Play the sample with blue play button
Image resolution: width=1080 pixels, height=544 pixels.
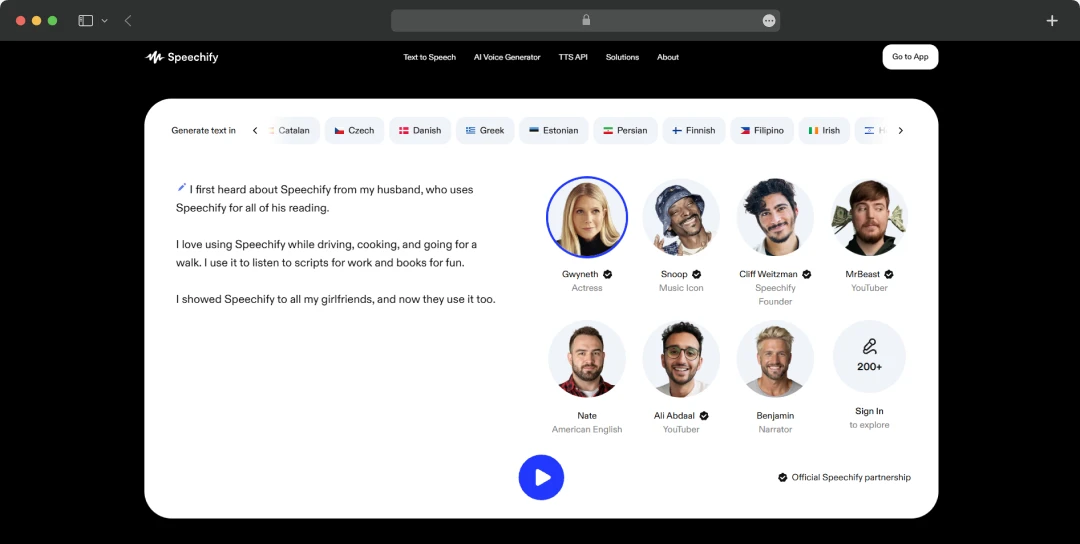pyautogui.click(x=541, y=477)
